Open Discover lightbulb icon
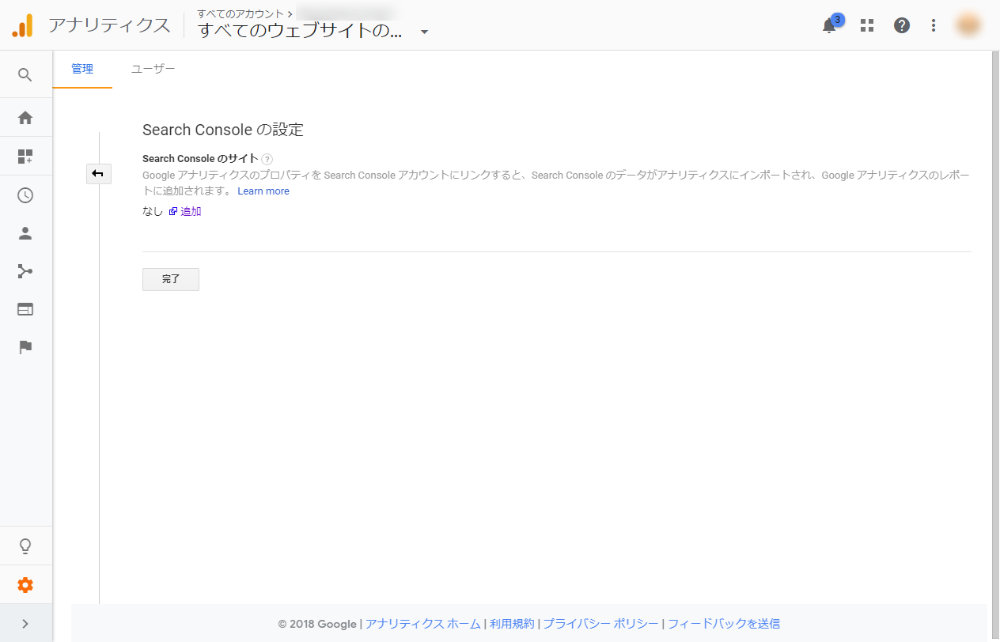1000x642 pixels. [x=25, y=546]
